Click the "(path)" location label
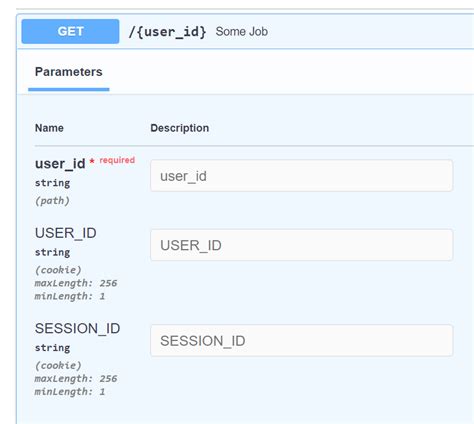474x424 pixels. [x=52, y=201]
